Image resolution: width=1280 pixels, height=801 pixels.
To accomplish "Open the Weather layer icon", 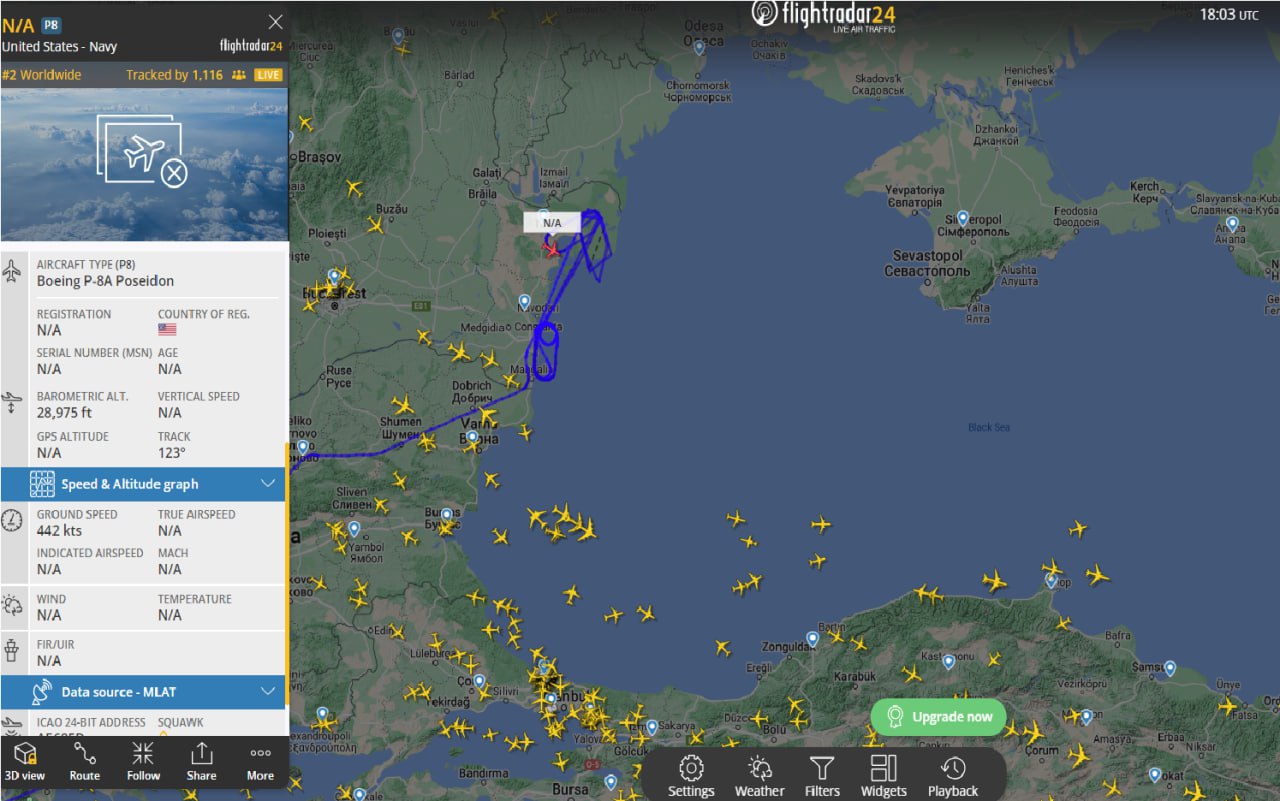I will (x=759, y=768).
